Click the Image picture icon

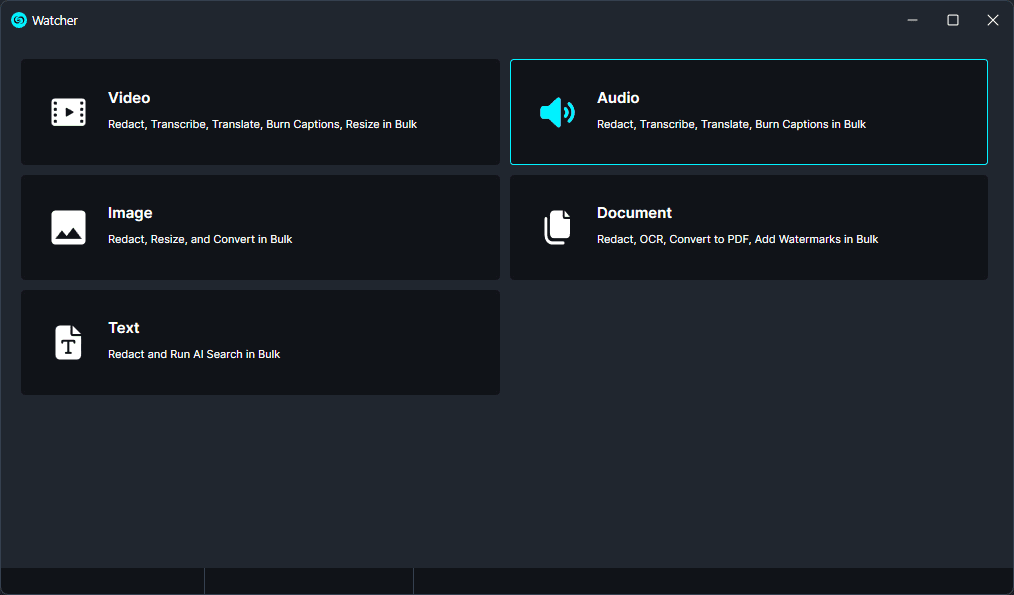point(68,227)
